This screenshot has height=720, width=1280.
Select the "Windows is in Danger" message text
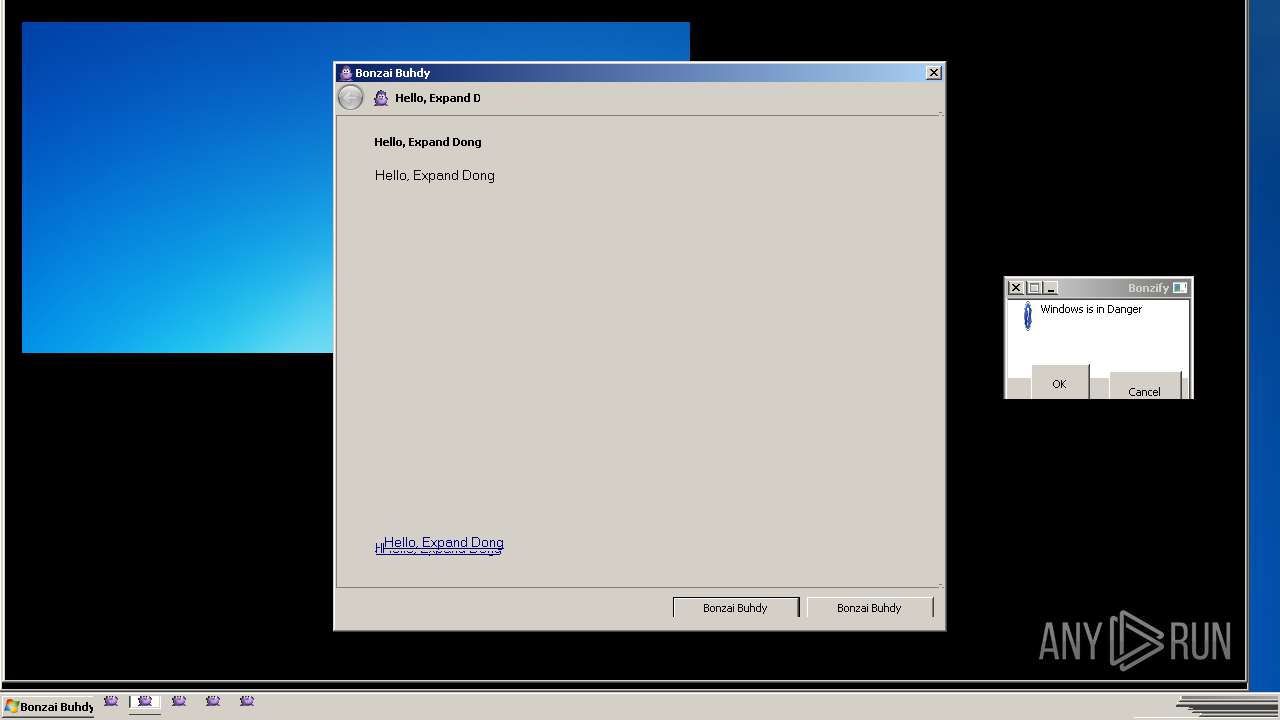click(1091, 309)
